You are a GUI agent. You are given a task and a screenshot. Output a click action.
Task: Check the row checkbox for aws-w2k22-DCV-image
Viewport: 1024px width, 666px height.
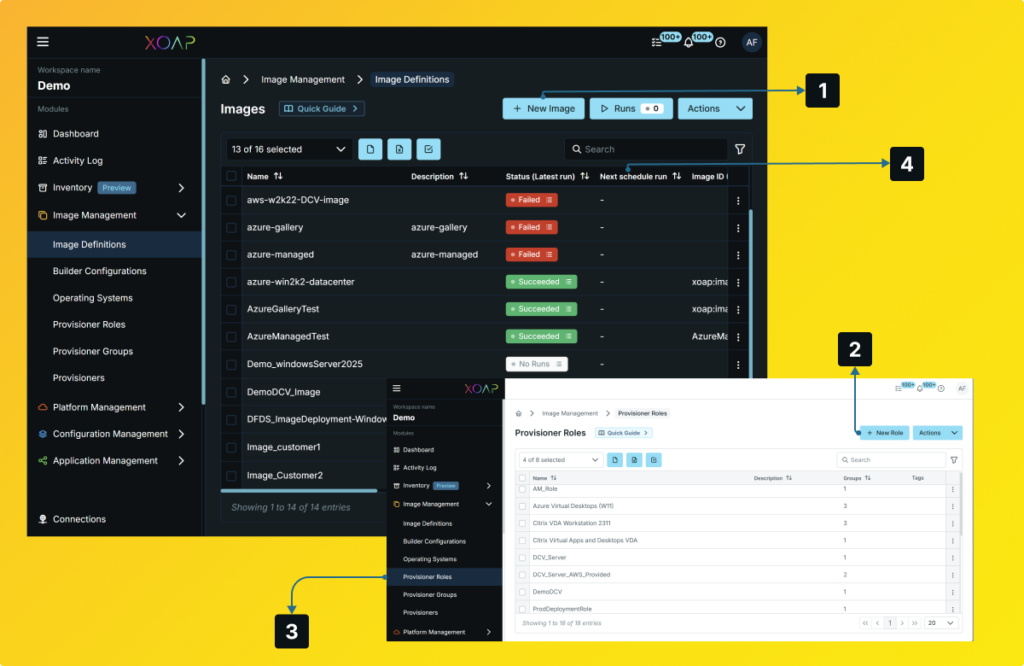click(x=233, y=199)
